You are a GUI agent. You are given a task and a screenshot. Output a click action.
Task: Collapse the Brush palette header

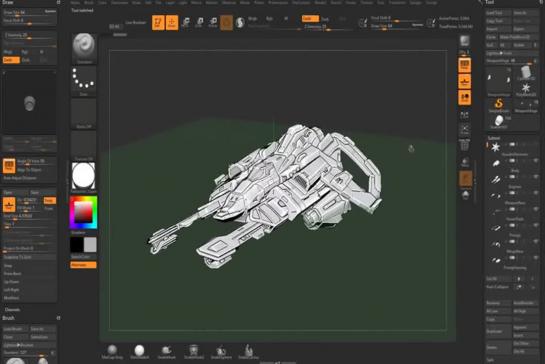9,318
